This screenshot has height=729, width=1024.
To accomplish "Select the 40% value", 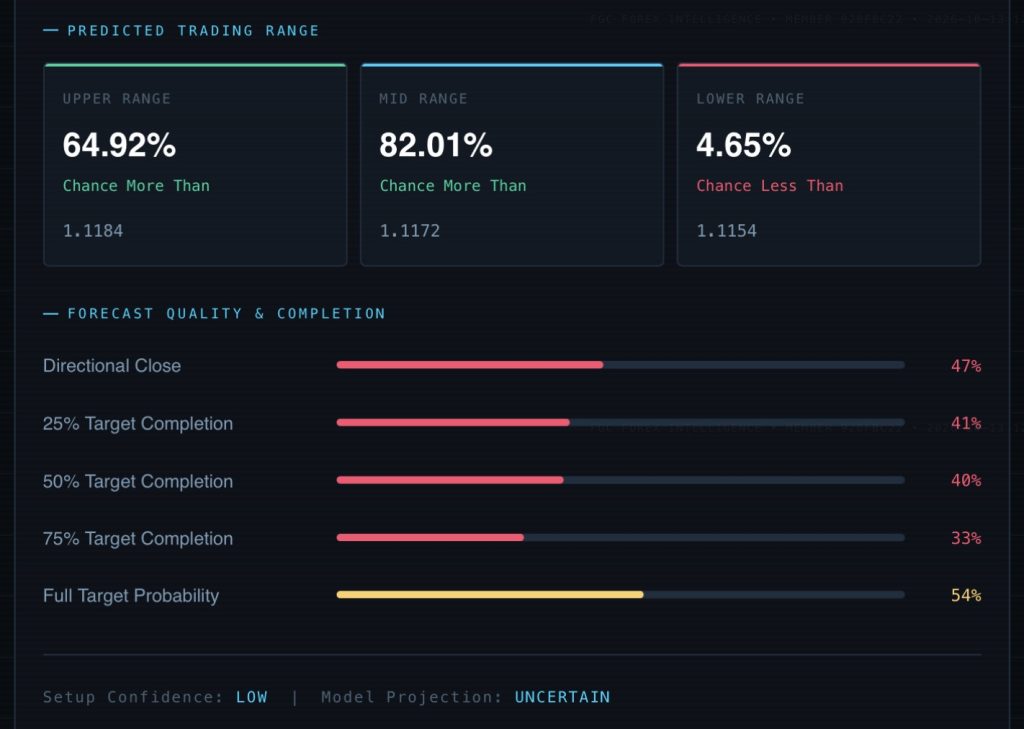I will click(966, 481).
